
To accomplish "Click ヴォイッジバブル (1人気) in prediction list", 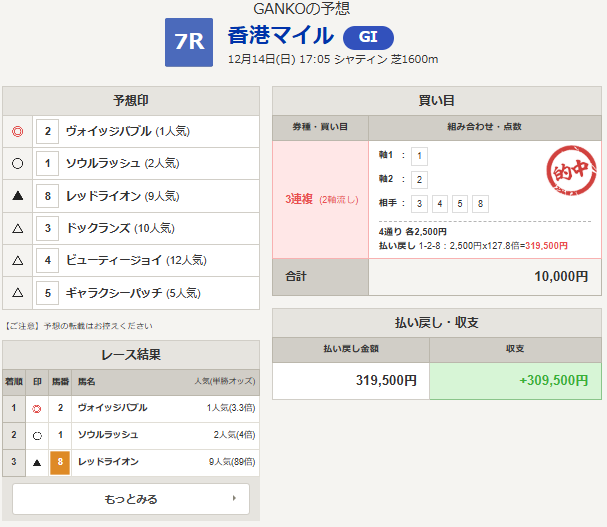I will tap(128, 131).
